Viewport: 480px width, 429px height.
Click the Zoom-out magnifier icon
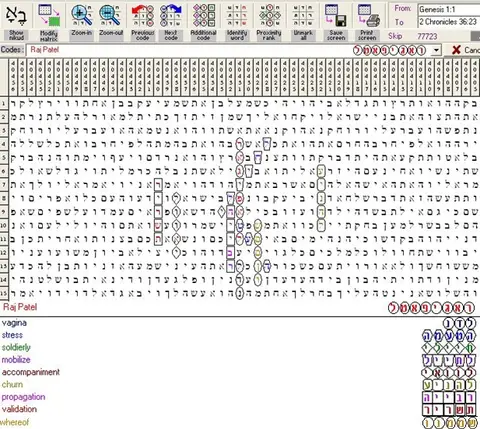click(x=110, y=16)
